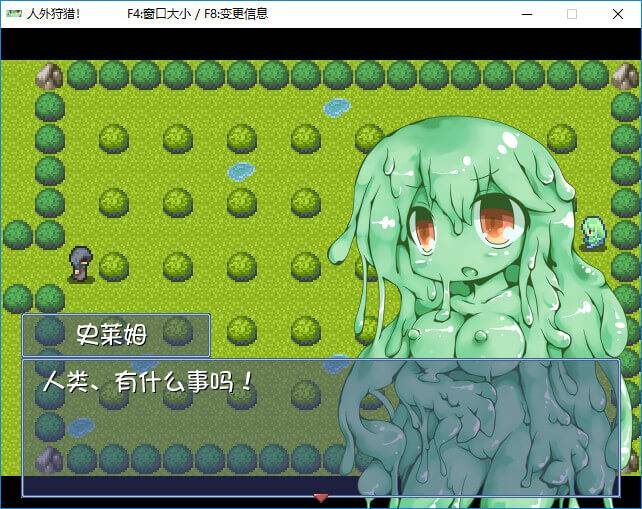Click the rock in the top-right map corner
Screen dimensions: 642x509
click(x=626, y=76)
